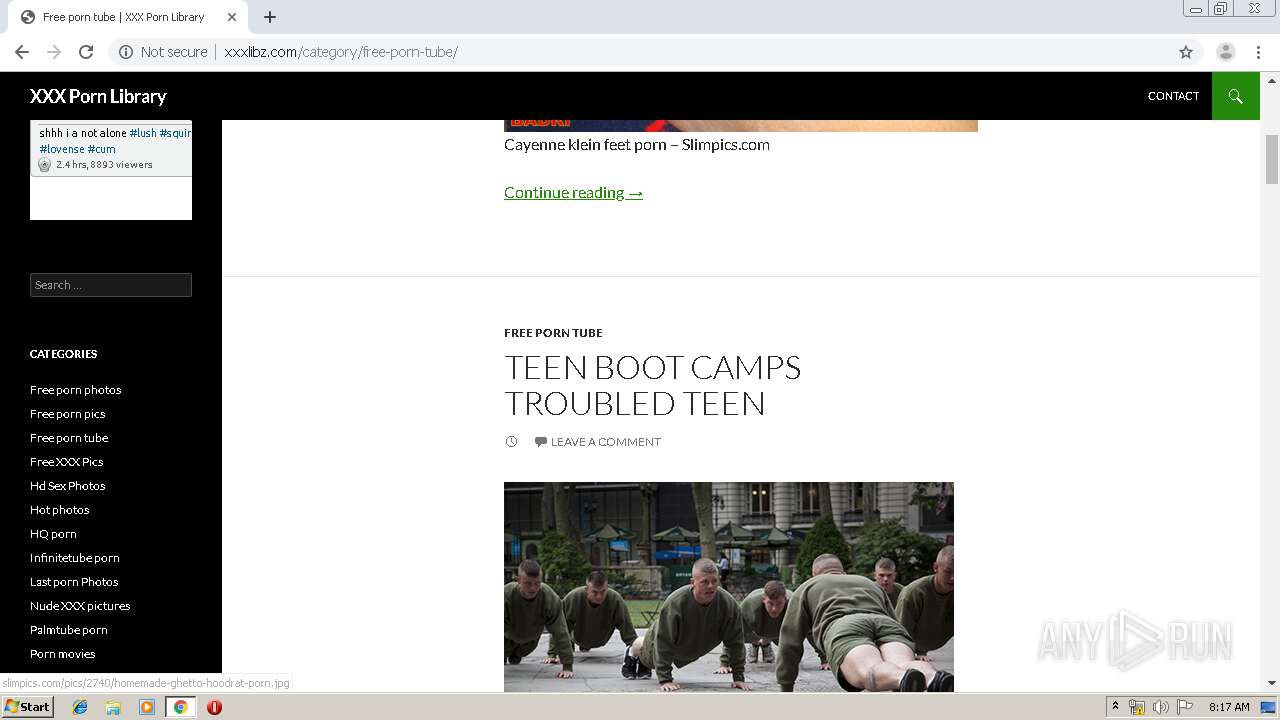Open Action Center flag icon
This screenshot has height=720, width=1280.
[1185, 707]
